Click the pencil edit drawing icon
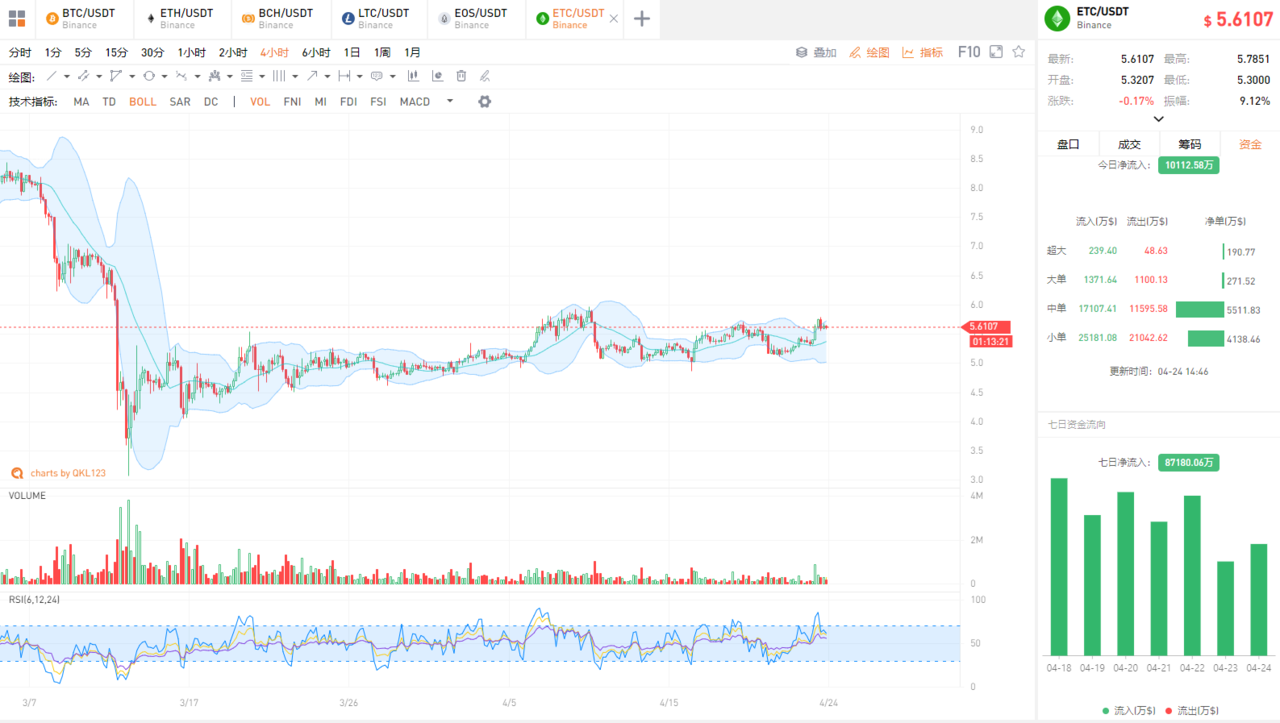The width and height of the screenshot is (1280, 723). pyautogui.click(x=485, y=76)
